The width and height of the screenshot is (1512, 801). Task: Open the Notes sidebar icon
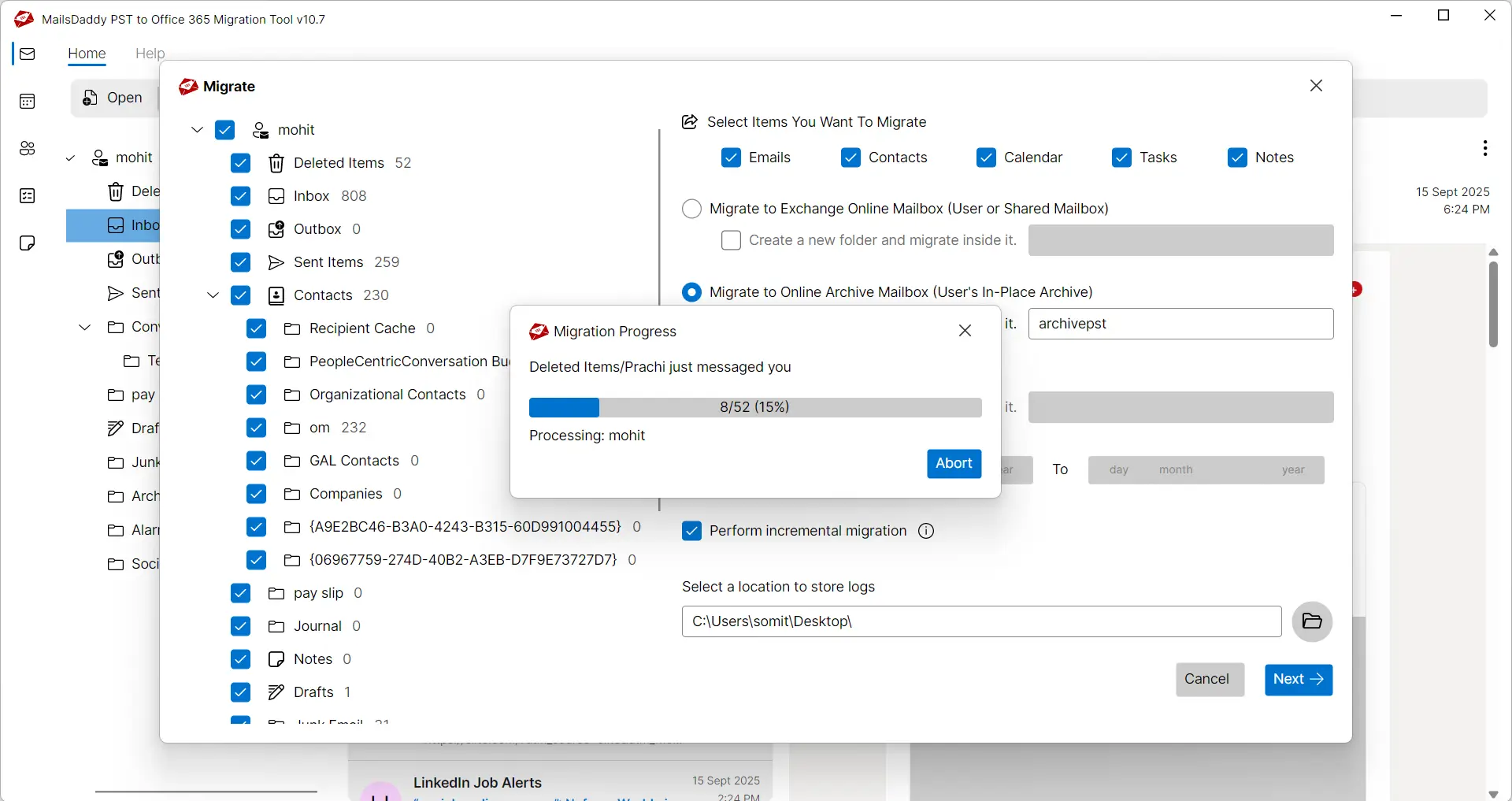point(28,243)
